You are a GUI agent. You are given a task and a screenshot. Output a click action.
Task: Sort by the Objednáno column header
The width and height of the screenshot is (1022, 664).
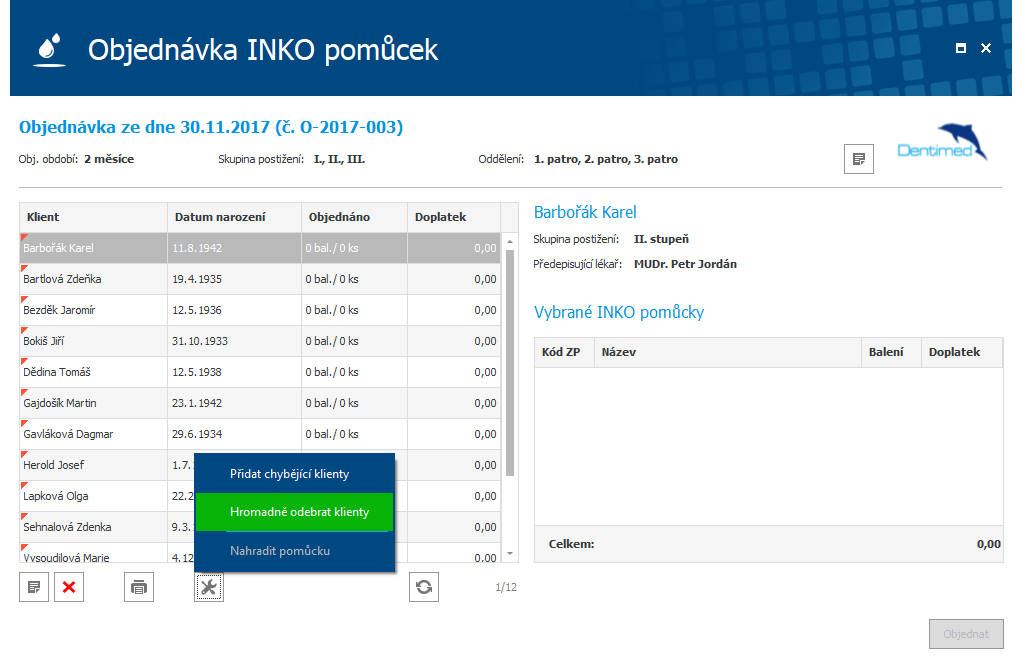tap(355, 217)
